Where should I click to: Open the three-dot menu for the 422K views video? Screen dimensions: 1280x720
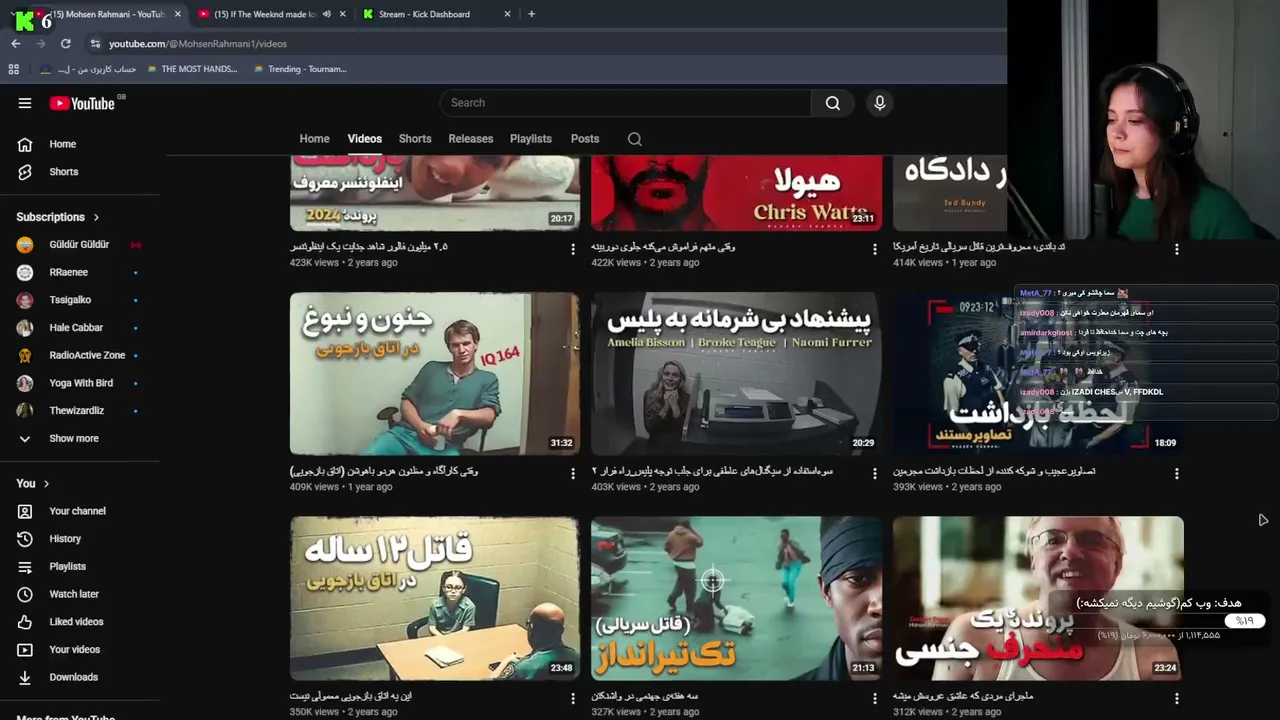[x=875, y=249]
